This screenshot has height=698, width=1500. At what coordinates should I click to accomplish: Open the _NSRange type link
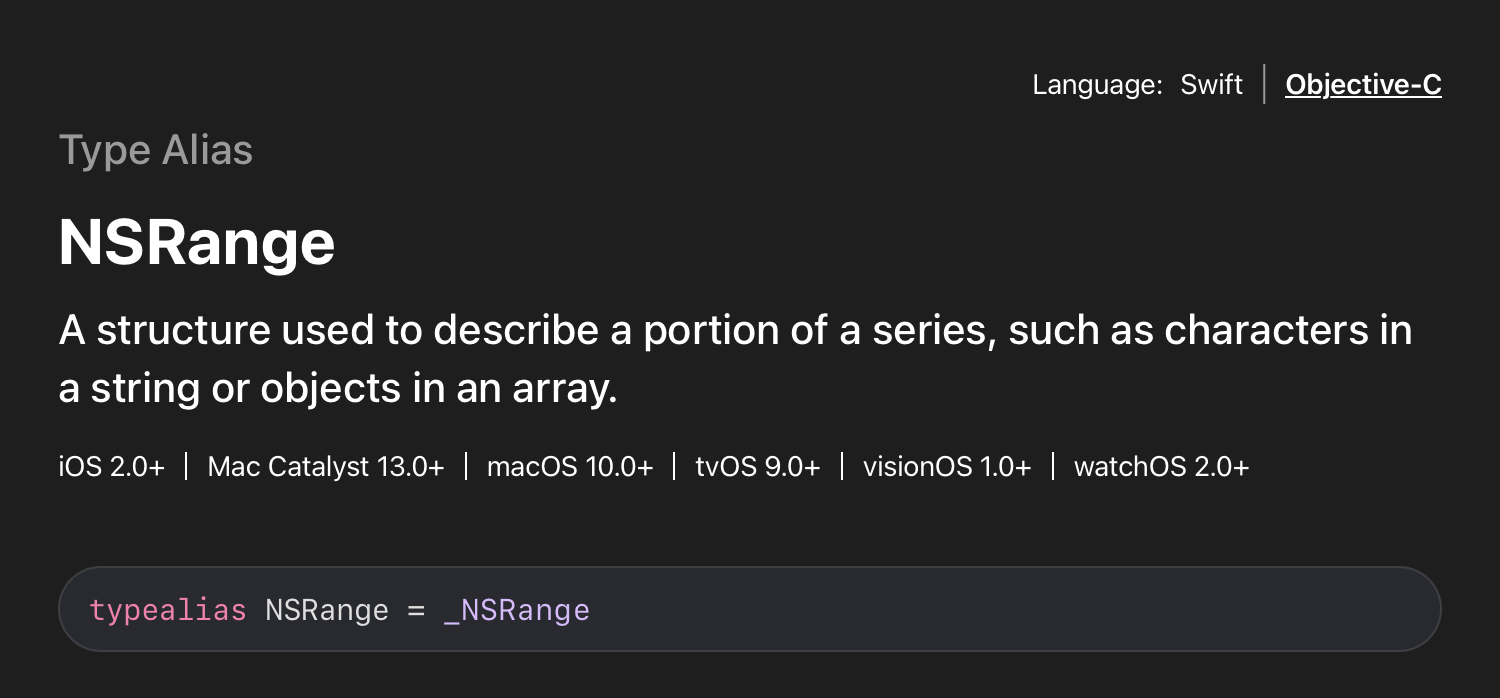click(x=516, y=610)
